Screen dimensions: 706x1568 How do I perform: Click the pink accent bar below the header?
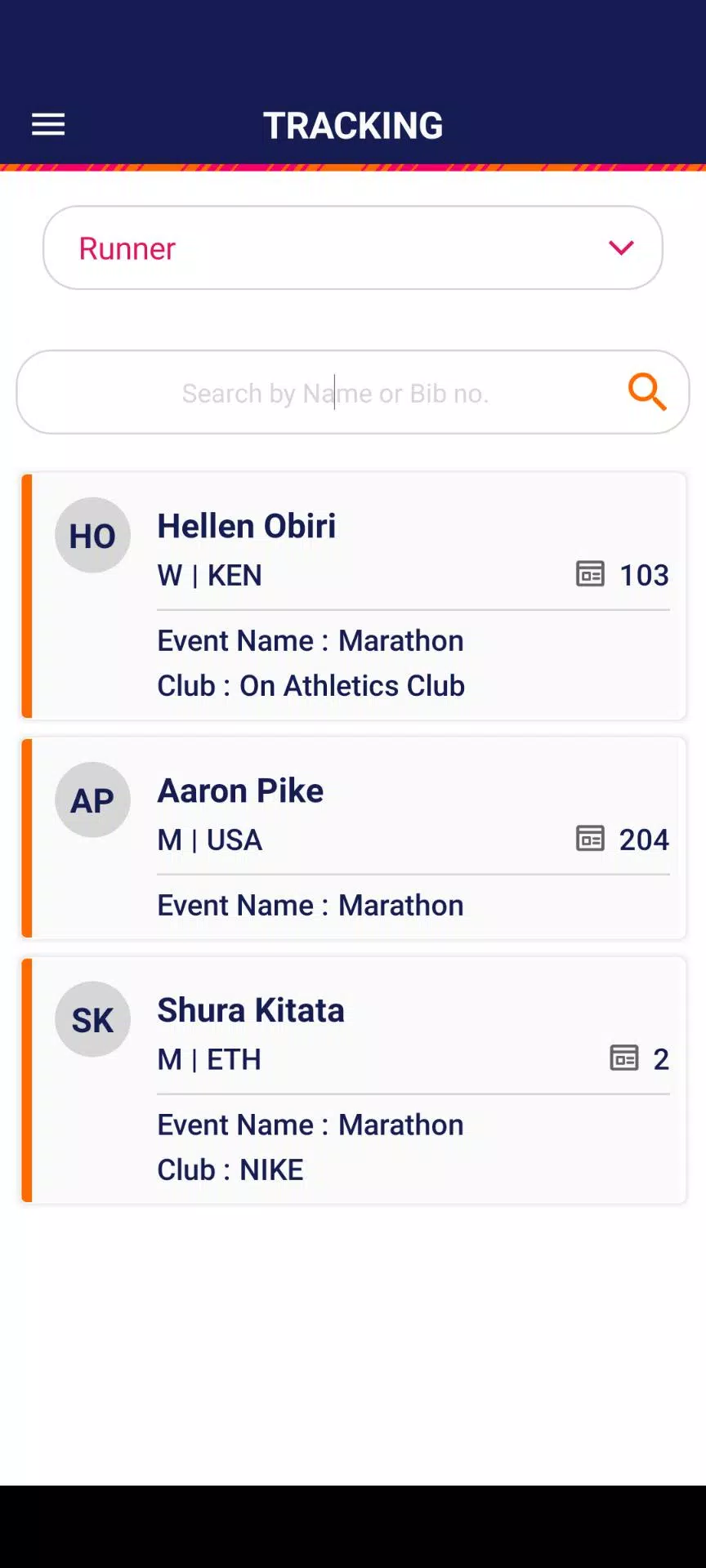pyautogui.click(x=353, y=167)
